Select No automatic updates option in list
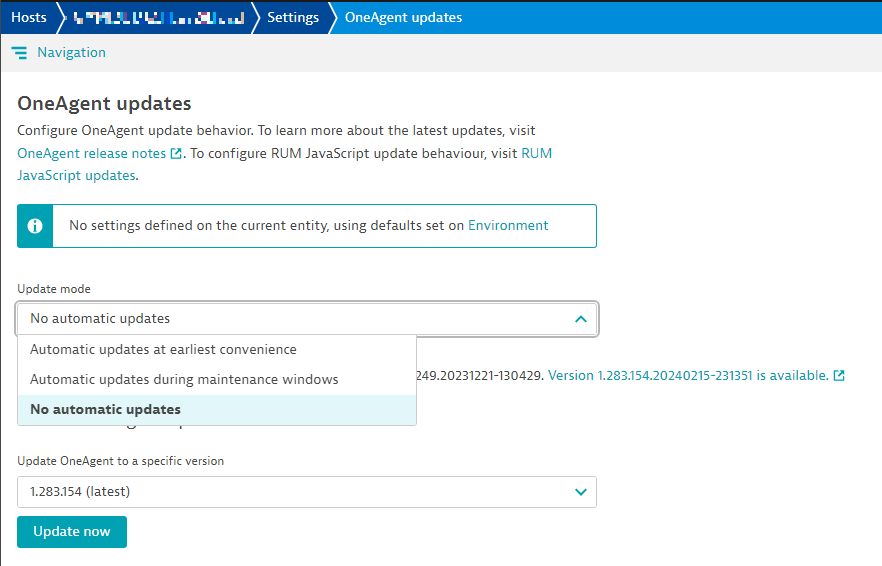 pyautogui.click(x=217, y=410)
